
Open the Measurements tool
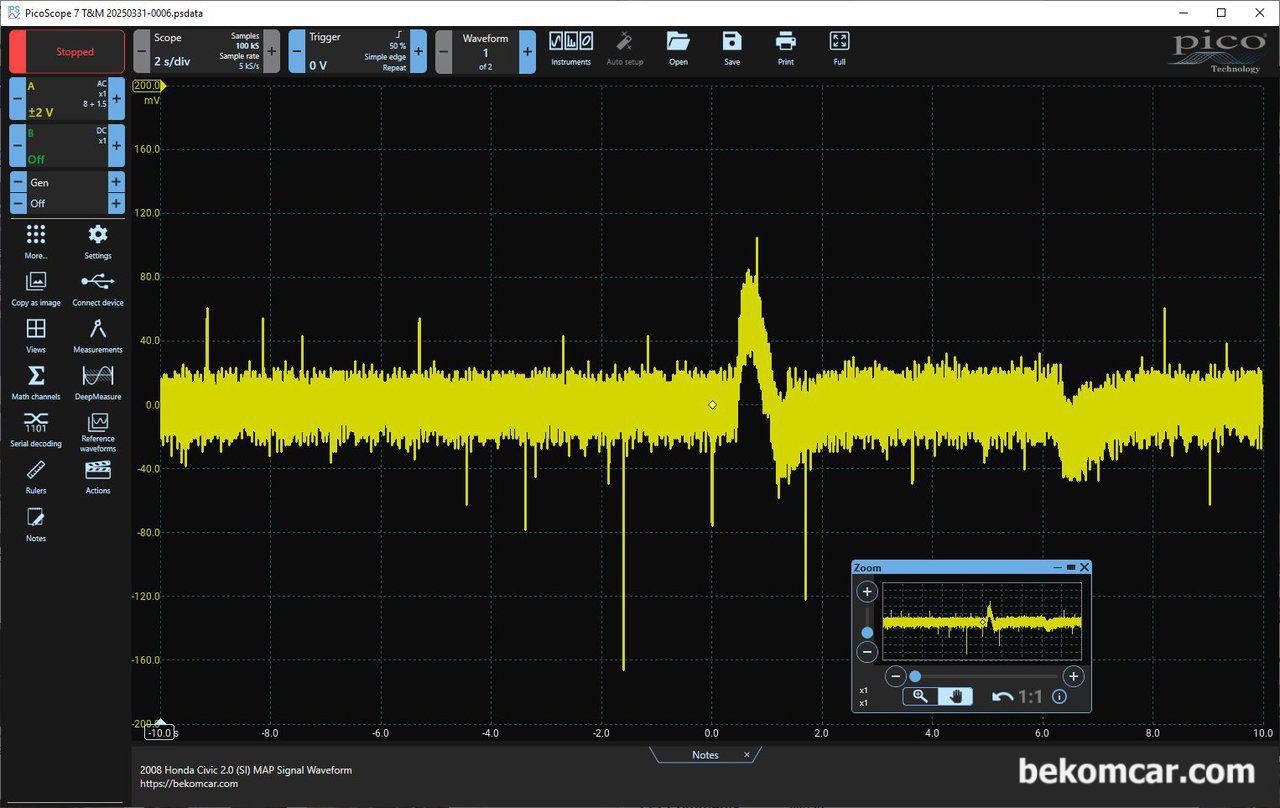click(x=98, y=335)
